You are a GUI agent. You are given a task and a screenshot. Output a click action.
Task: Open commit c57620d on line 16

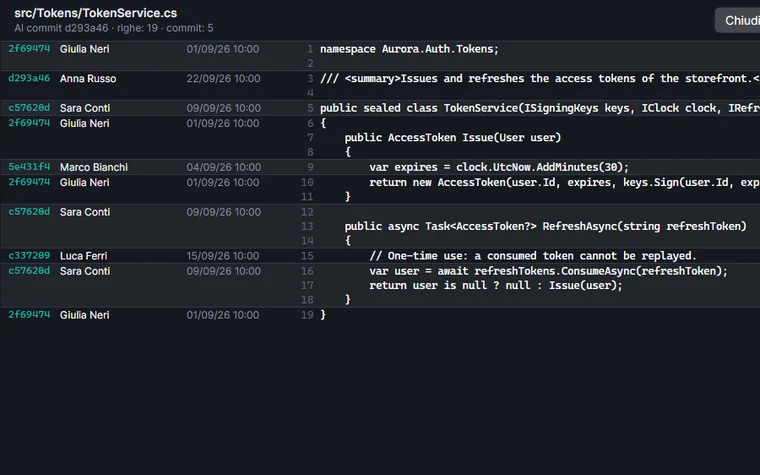[29, 270]
